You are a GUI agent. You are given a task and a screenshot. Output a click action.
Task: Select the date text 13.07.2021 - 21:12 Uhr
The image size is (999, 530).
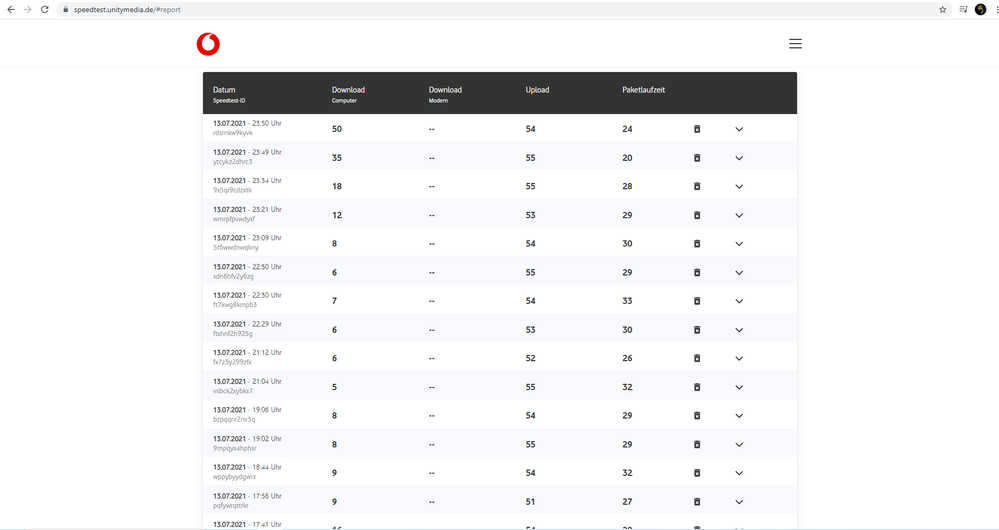click(x=247, y=353)
